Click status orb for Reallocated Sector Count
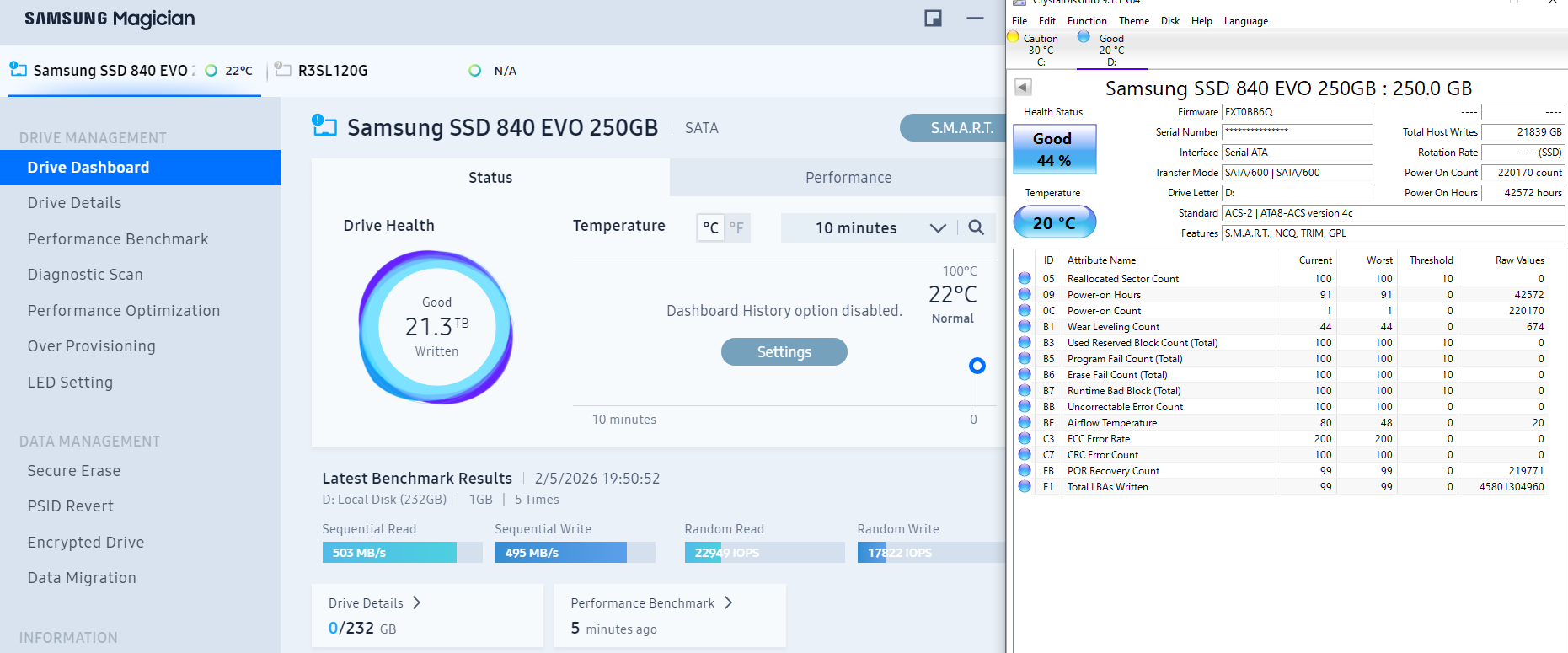Image resolution: width=1568 pixels, height=653 pixels. click(1025, 278)
